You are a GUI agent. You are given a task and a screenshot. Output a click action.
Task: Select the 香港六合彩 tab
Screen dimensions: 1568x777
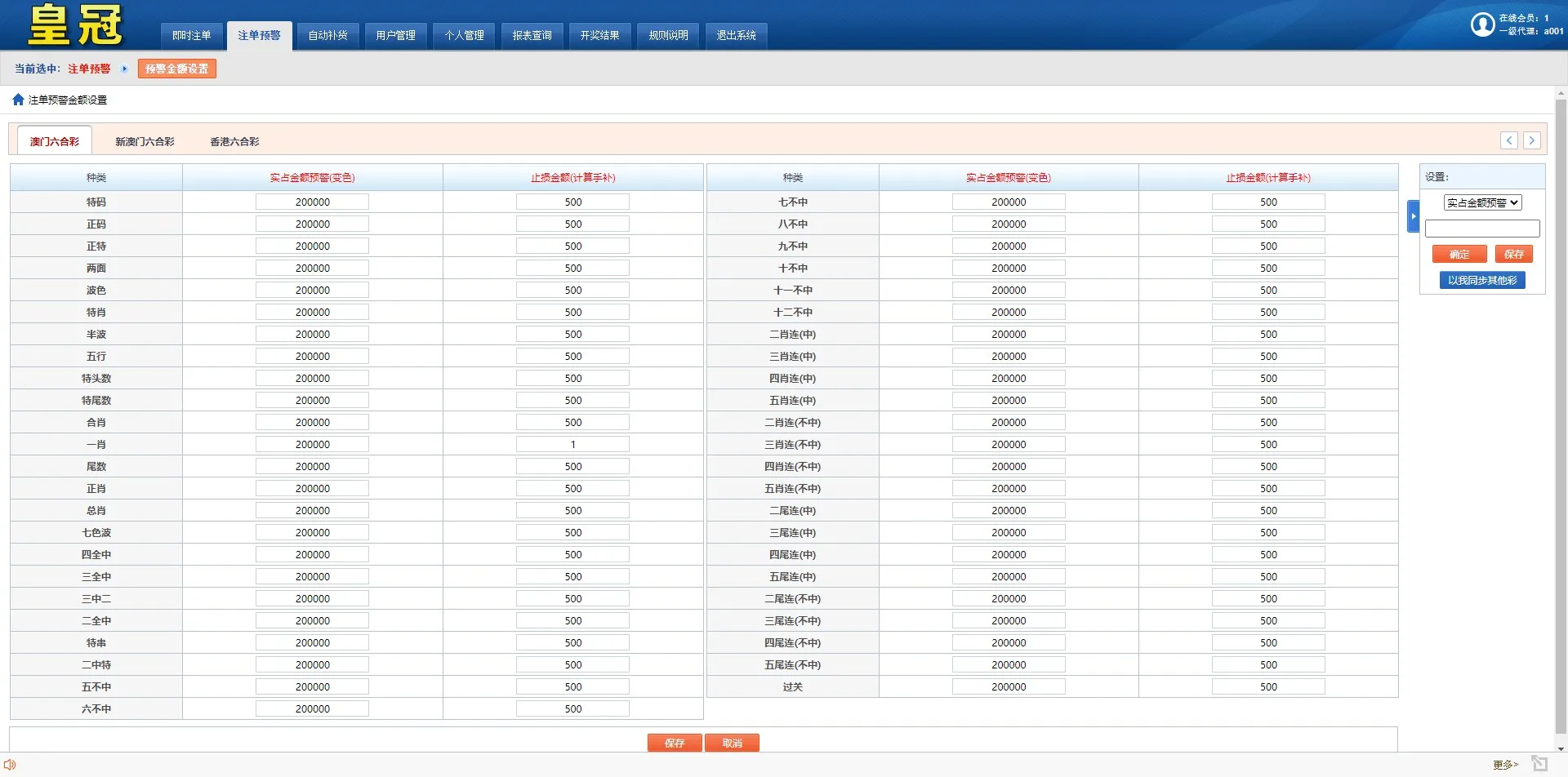(234, 140)
